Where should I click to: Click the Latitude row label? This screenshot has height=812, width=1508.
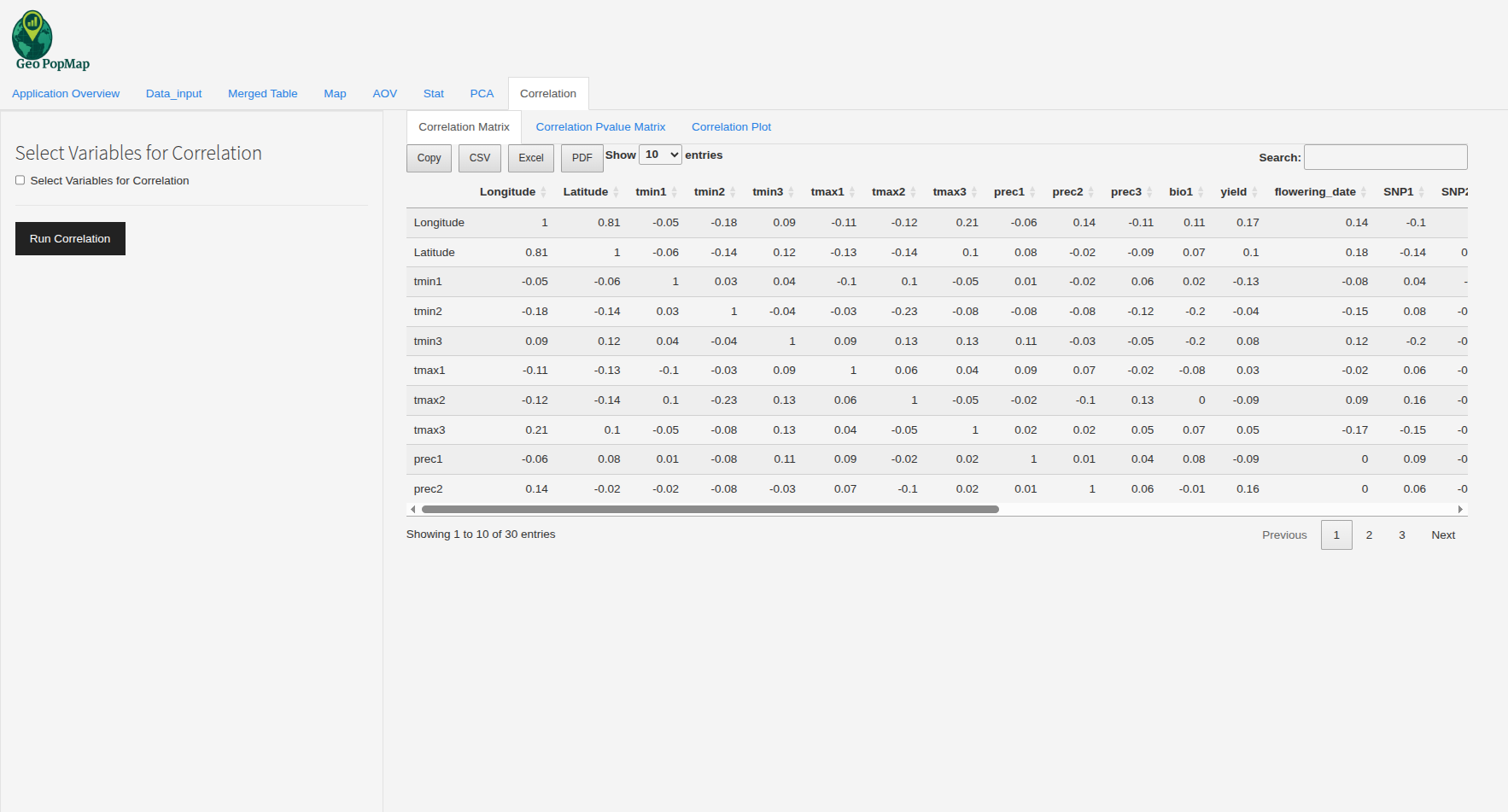click(434, 253)
